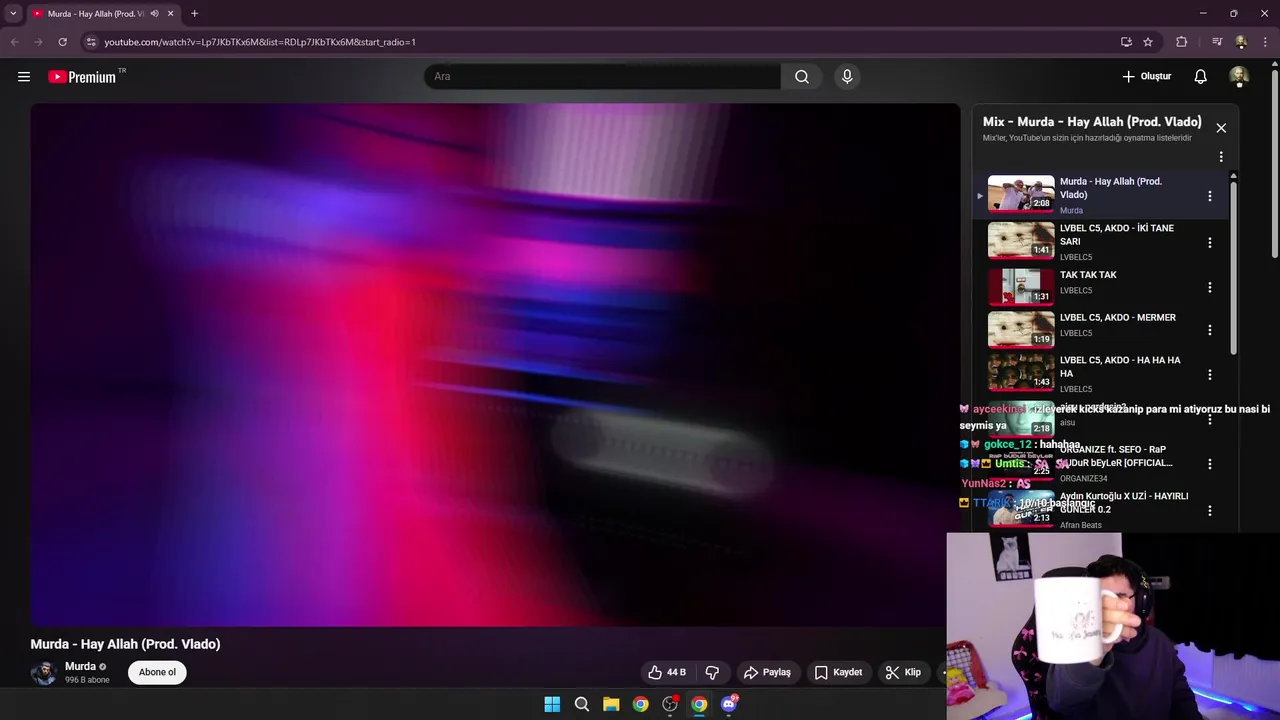Screen dimensions: 1280x720
Task: Click the Kaydet save button
Action: point(838,673)
